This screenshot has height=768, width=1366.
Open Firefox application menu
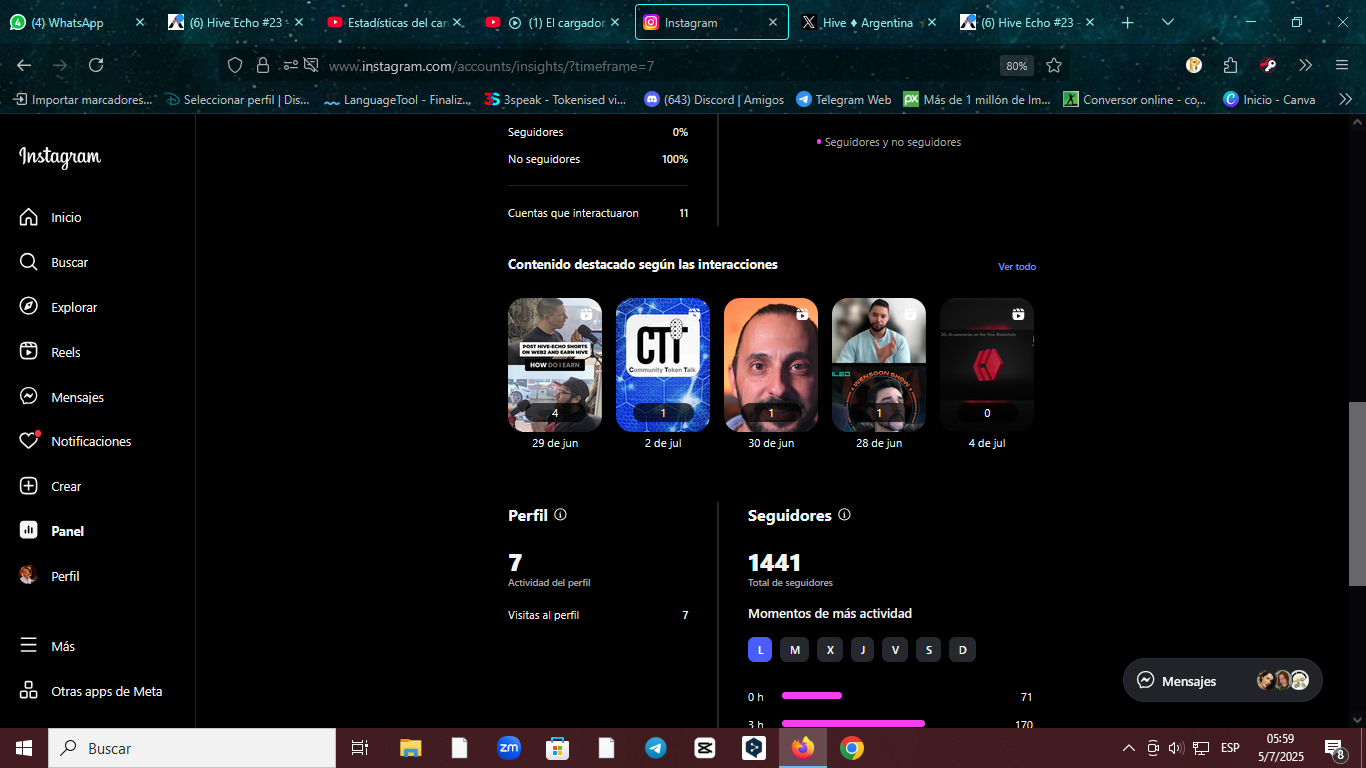[x=1342, y=65]
